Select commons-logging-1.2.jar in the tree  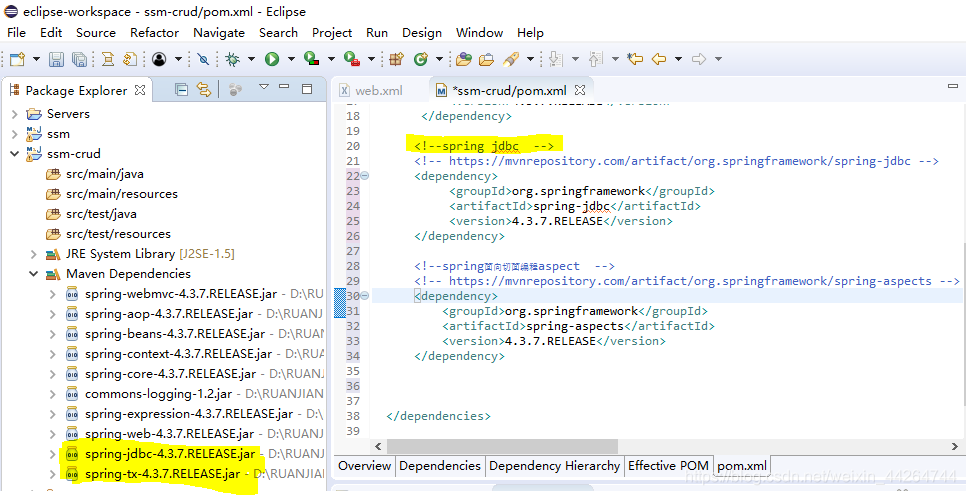coord(158,393)
